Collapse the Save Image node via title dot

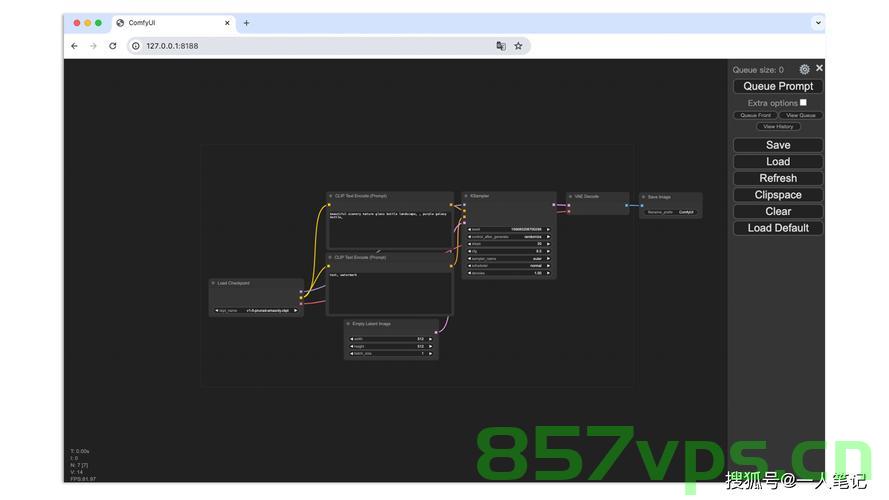click(644, 197)
